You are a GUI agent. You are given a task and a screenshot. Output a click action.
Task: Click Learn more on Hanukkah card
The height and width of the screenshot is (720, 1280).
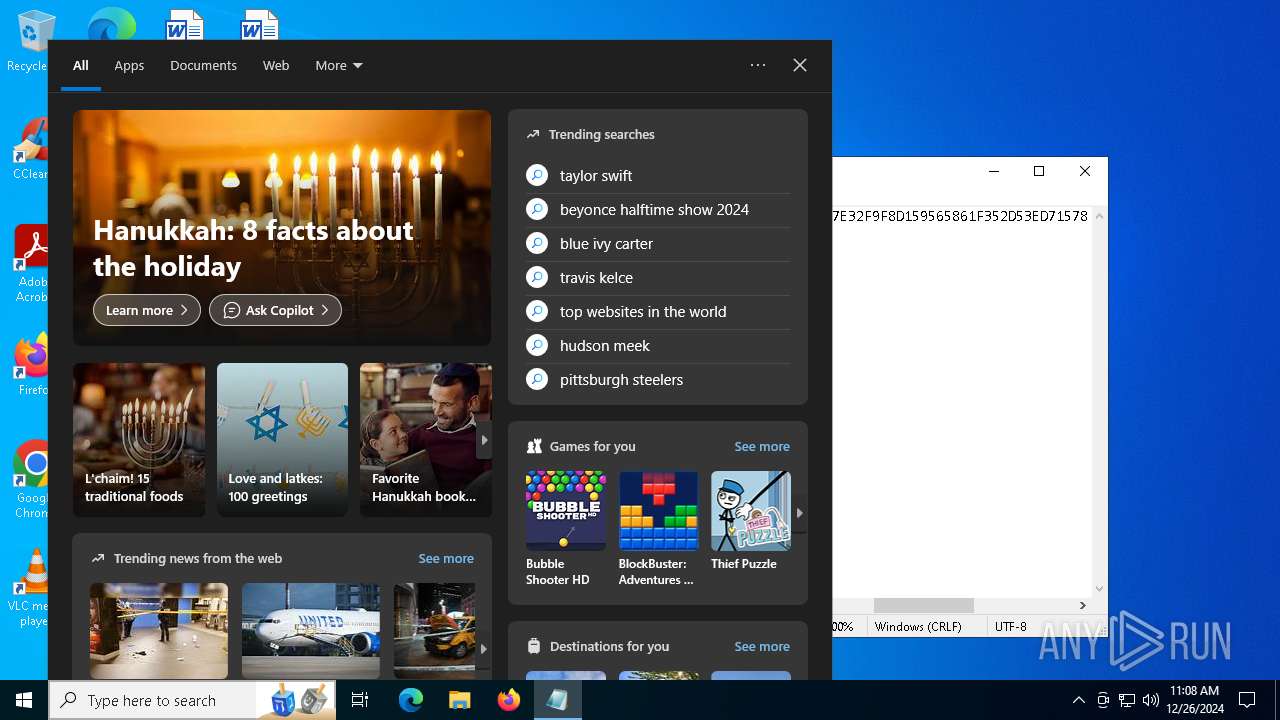[147, 310]
